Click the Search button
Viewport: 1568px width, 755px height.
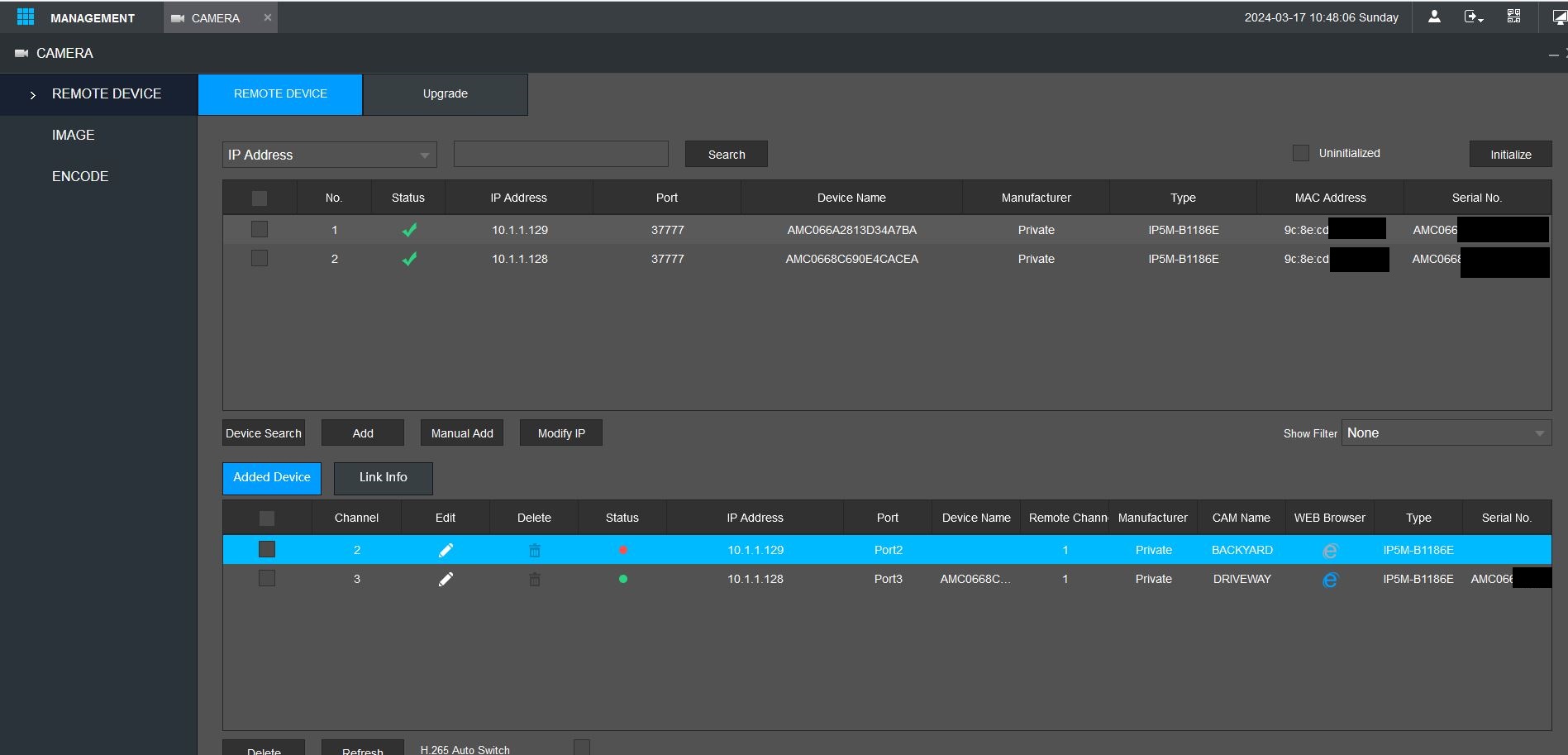(x=727, y=154)
